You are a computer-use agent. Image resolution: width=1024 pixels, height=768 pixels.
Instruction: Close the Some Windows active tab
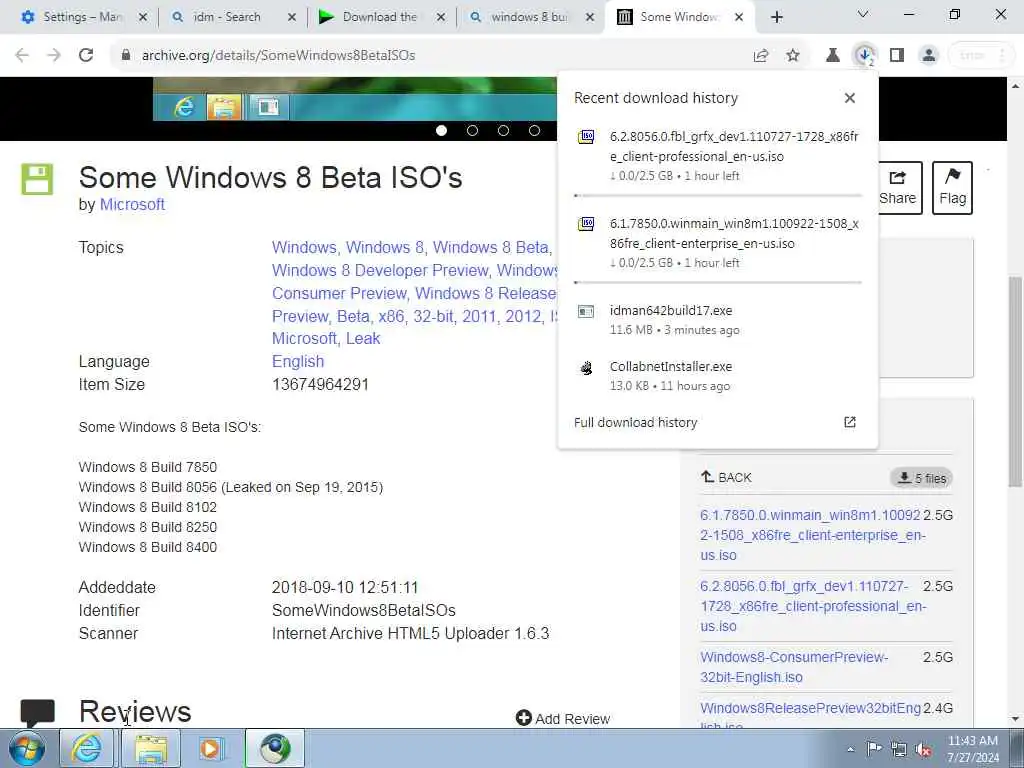coord(739,17)
